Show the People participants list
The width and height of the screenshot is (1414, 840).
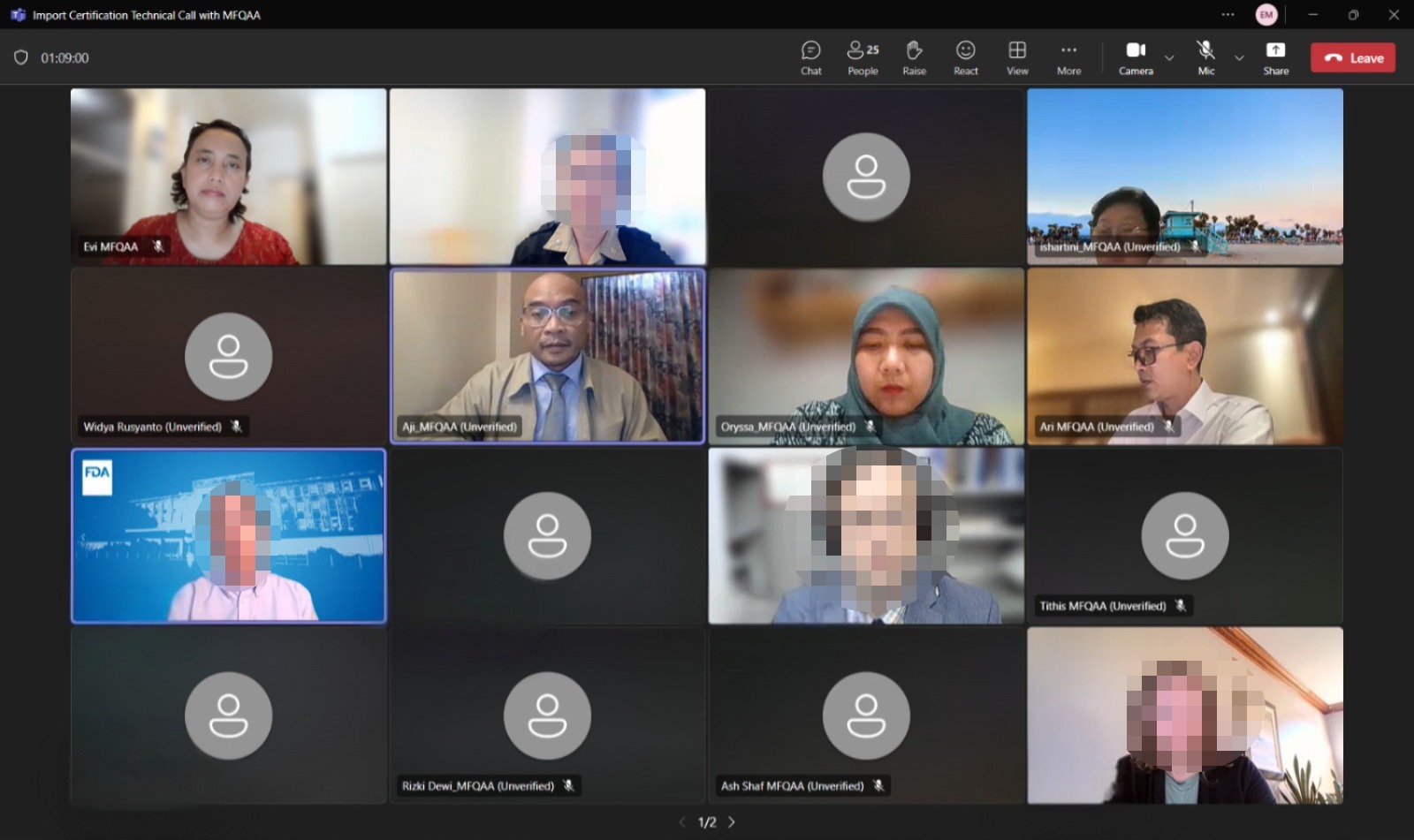pos(863,58)
